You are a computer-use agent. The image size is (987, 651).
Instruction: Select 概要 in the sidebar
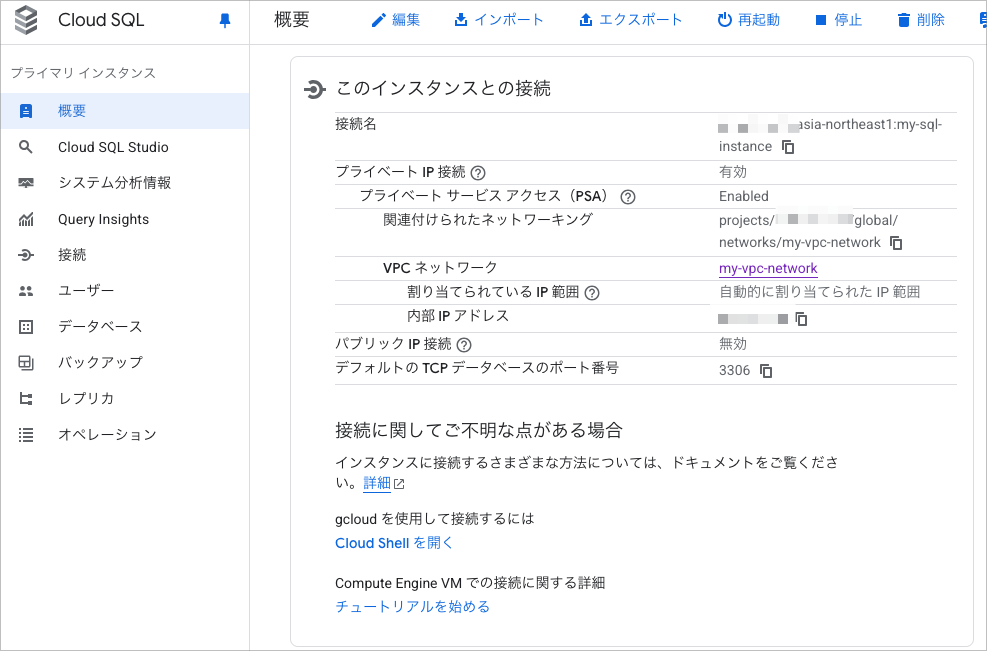click(x=125, y=111)
